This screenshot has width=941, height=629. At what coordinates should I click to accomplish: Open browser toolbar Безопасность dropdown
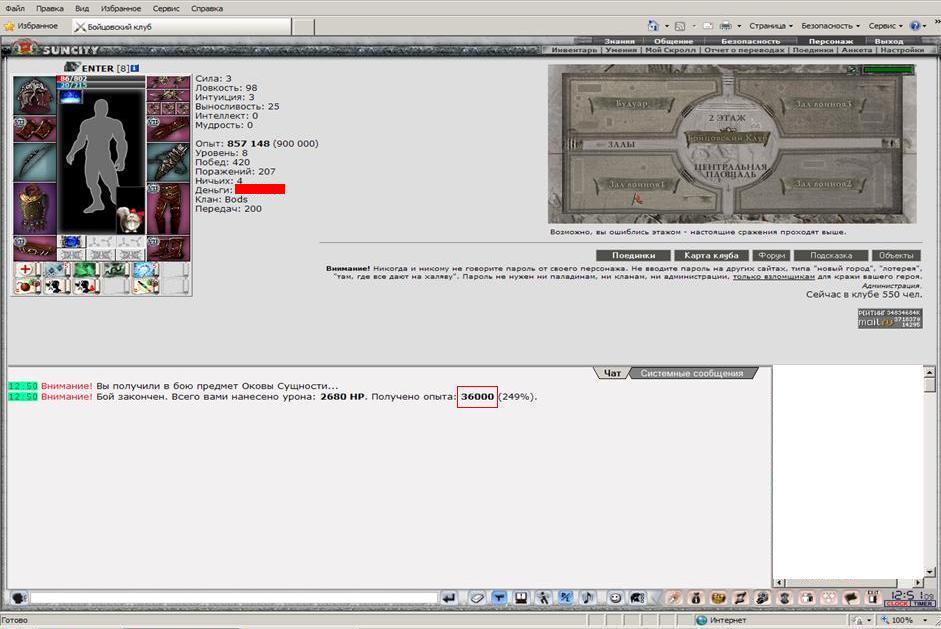click(830, 26)
